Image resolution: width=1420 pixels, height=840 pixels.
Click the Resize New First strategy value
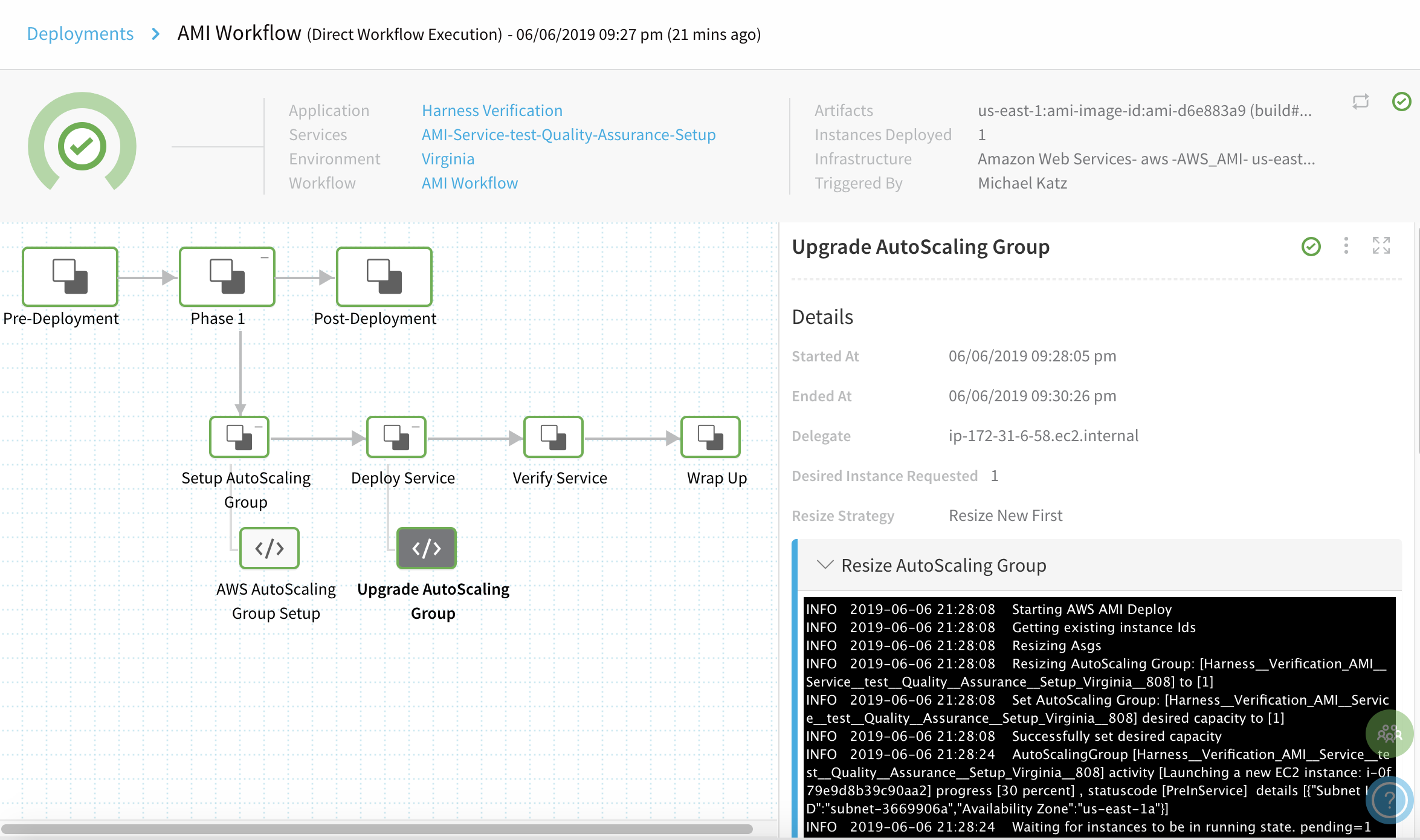click(x=1005, y=515)
